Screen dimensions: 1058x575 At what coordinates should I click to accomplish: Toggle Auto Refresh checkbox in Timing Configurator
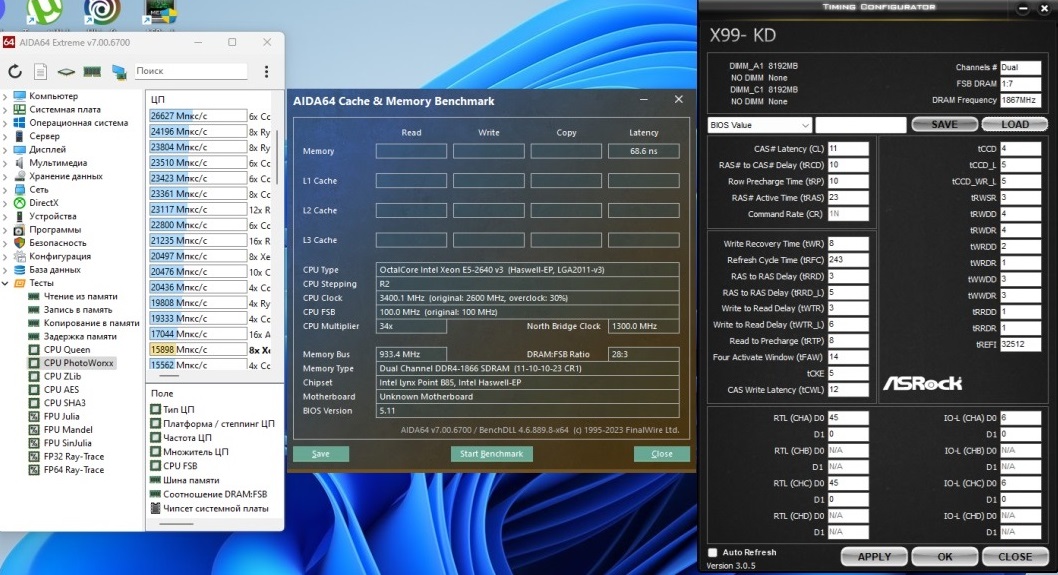point(713,552)
